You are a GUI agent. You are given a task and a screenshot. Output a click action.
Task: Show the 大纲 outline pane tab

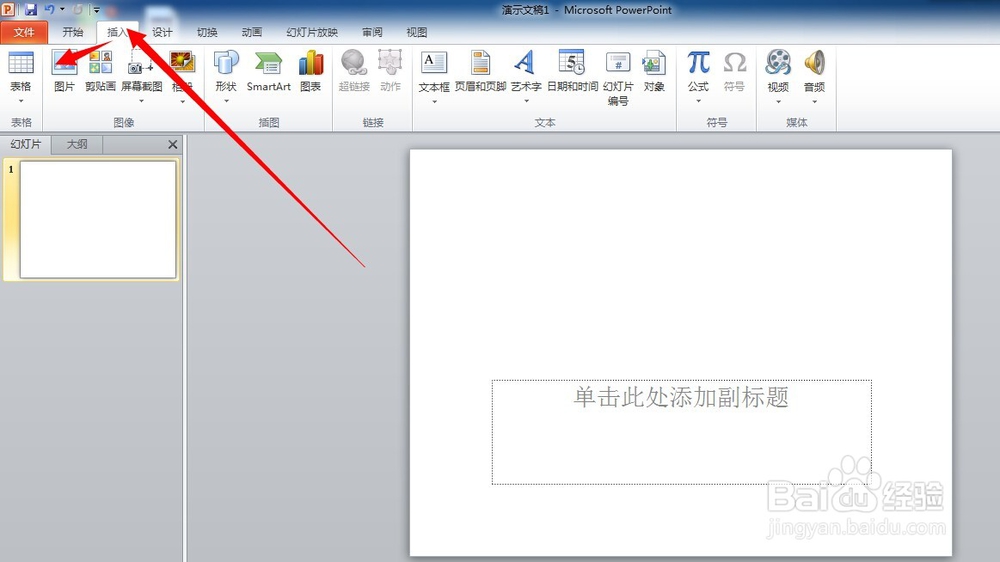[77, 144]
